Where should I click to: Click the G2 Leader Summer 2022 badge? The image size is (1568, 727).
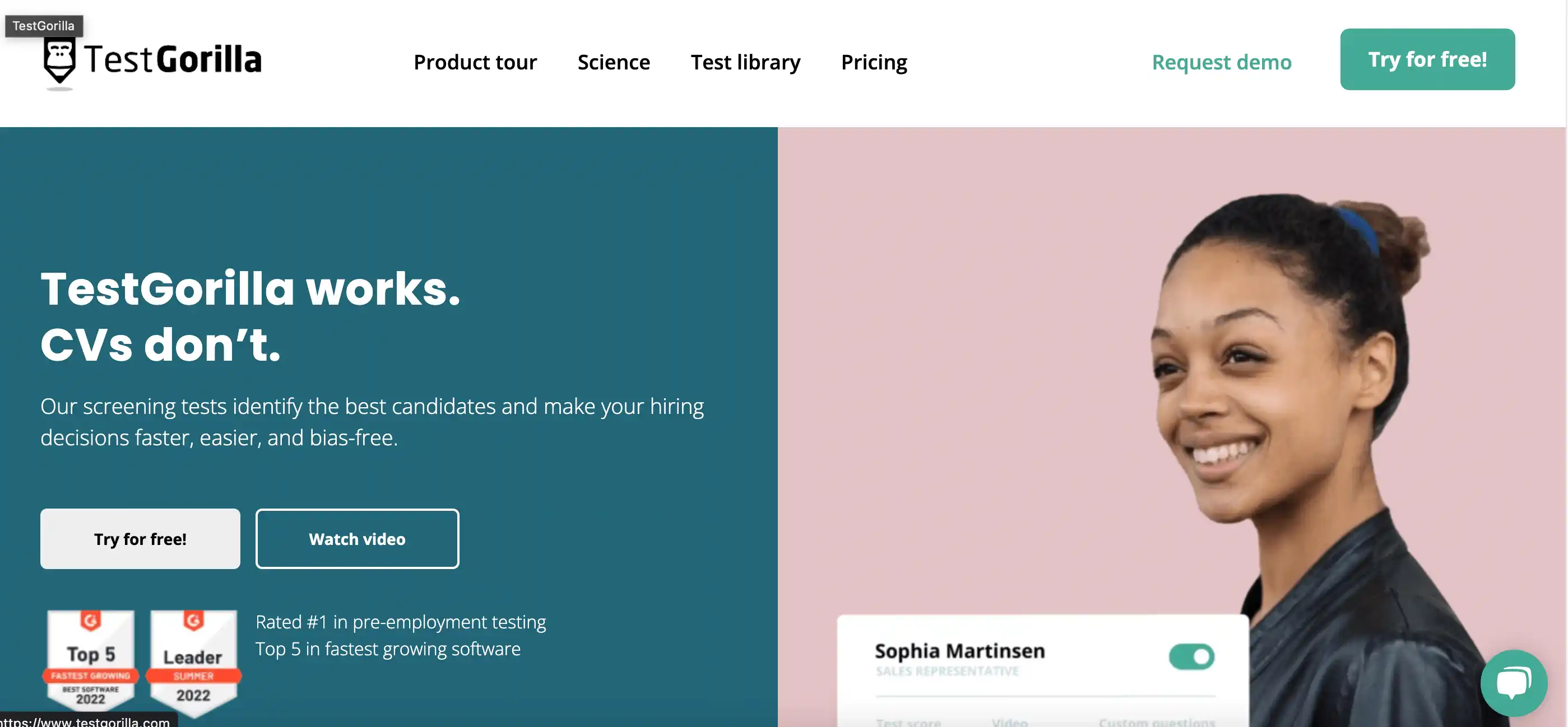193,660
